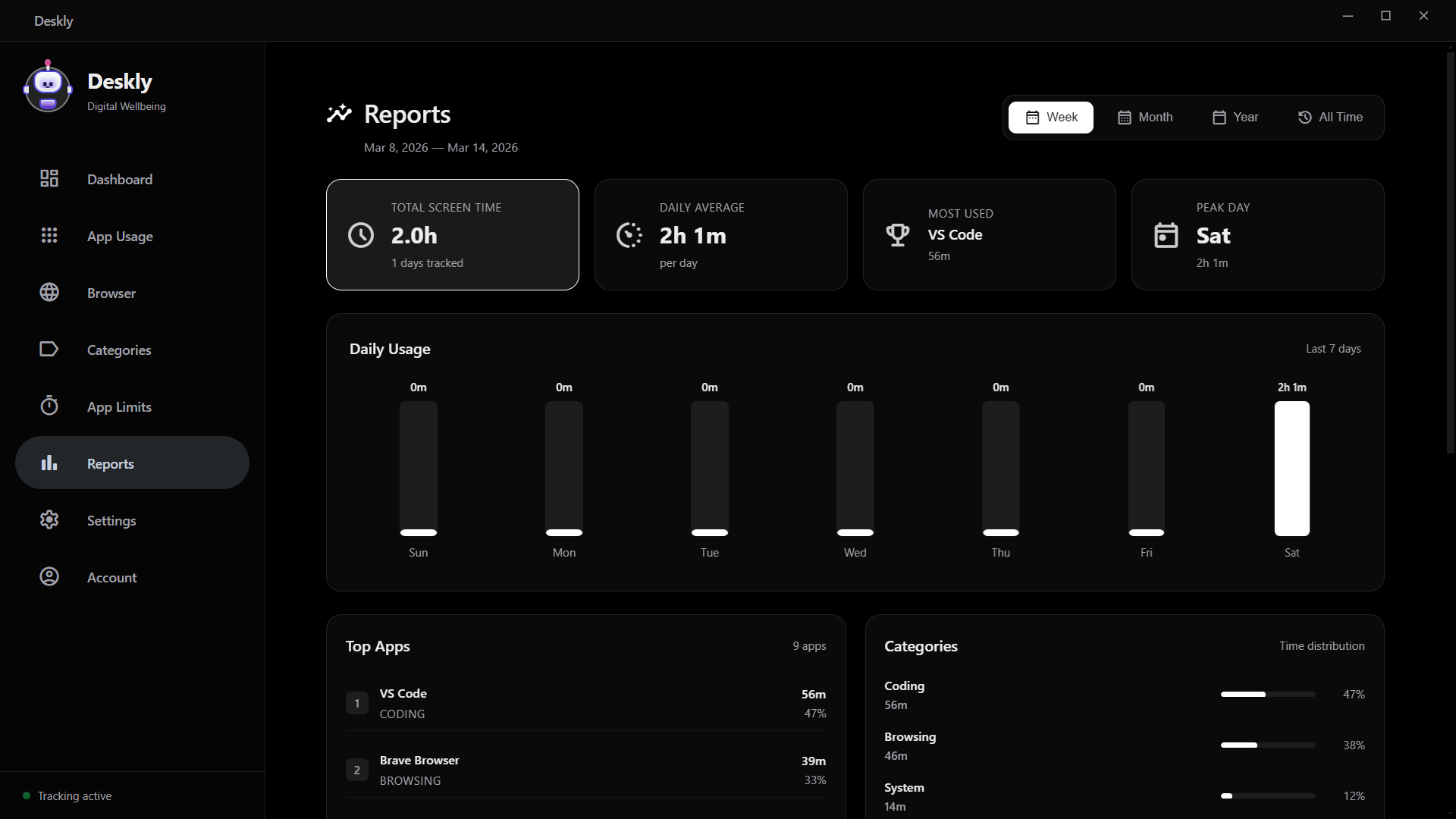
Task: Click the Dashboard grid icon in sidebar
Action: 49,178
